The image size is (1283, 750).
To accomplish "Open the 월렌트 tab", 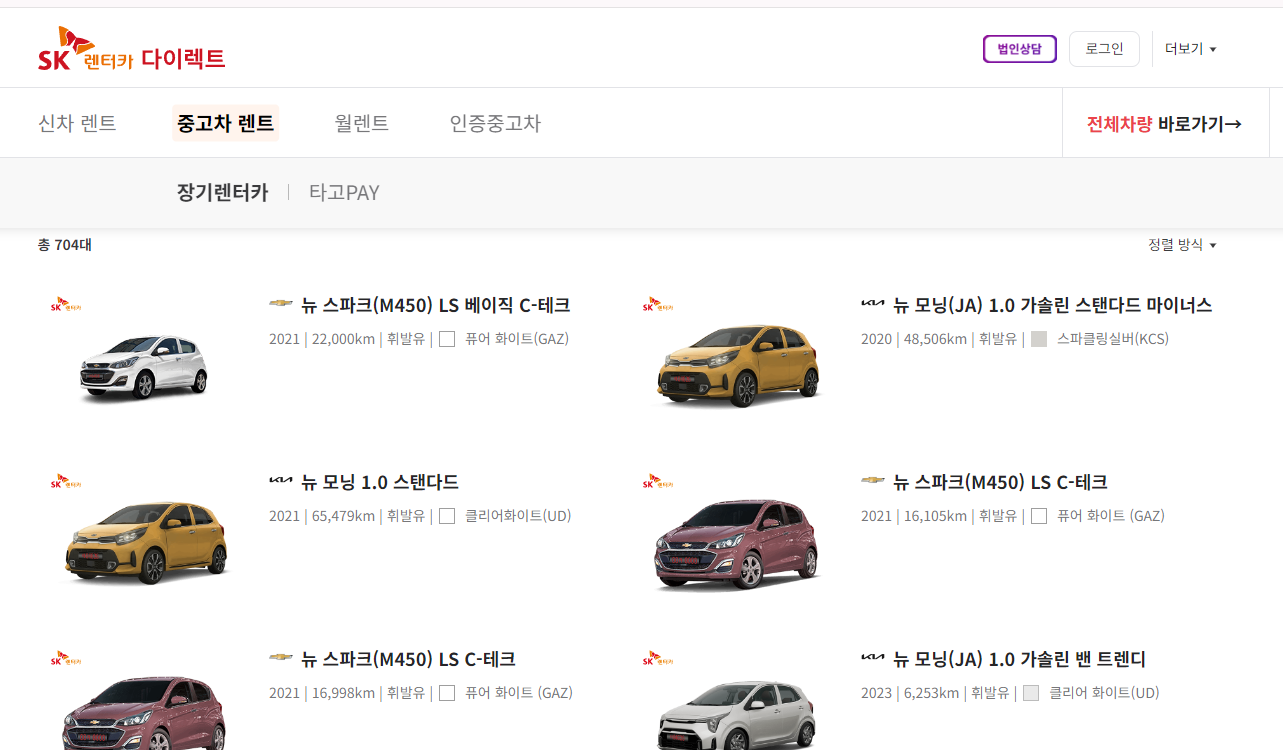I will [361, 123].
